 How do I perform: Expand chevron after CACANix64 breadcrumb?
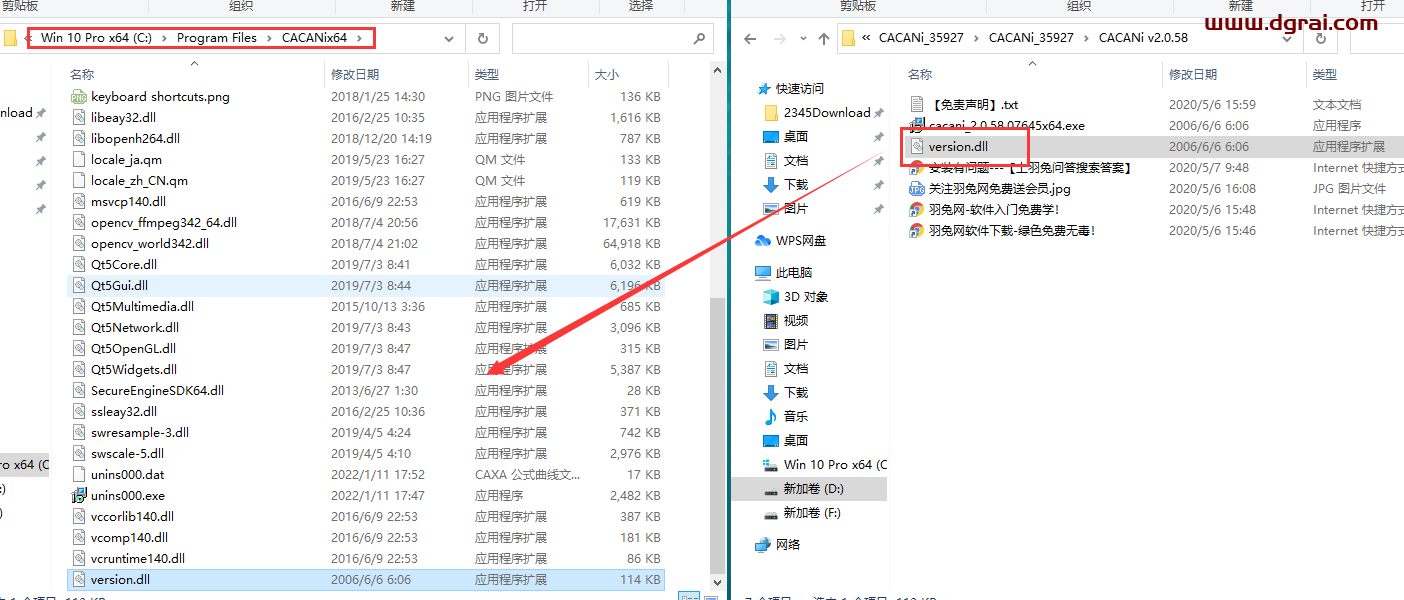359,38
